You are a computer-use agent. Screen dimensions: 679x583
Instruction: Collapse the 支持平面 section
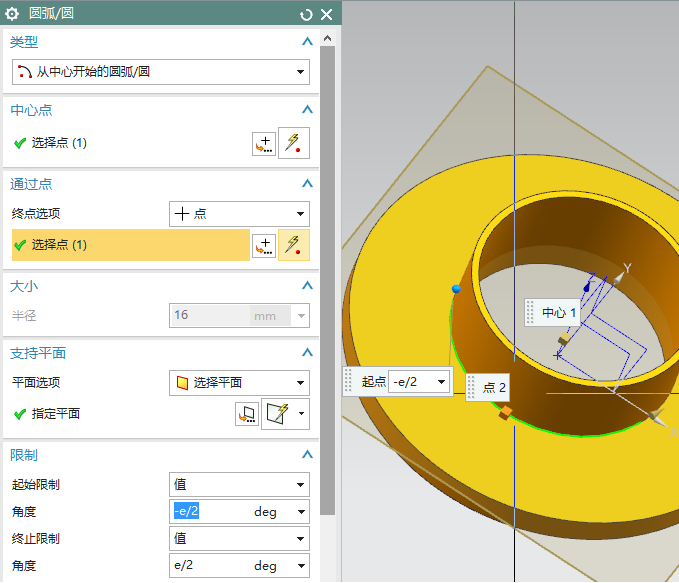point(307,353)
